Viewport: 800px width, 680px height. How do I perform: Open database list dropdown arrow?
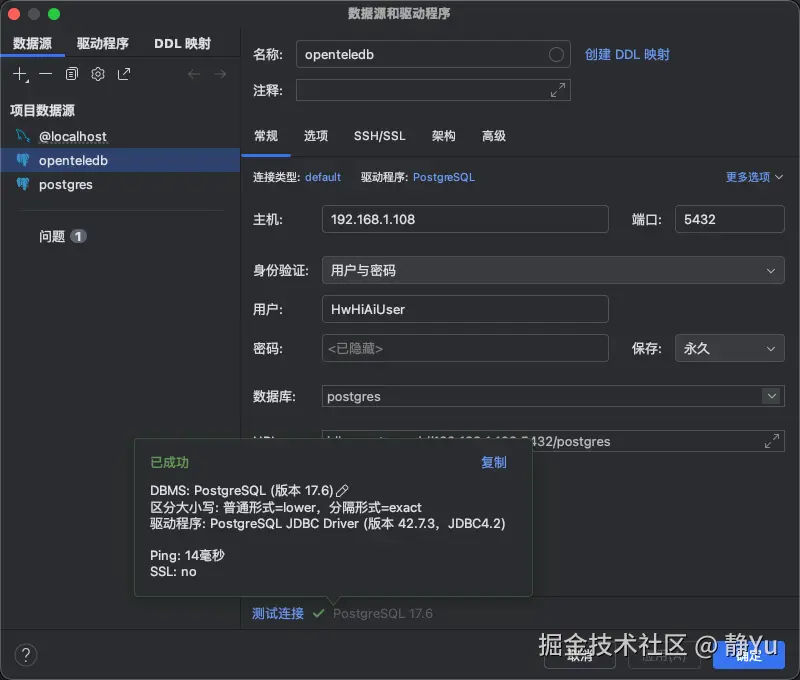(x=772, y=396)
